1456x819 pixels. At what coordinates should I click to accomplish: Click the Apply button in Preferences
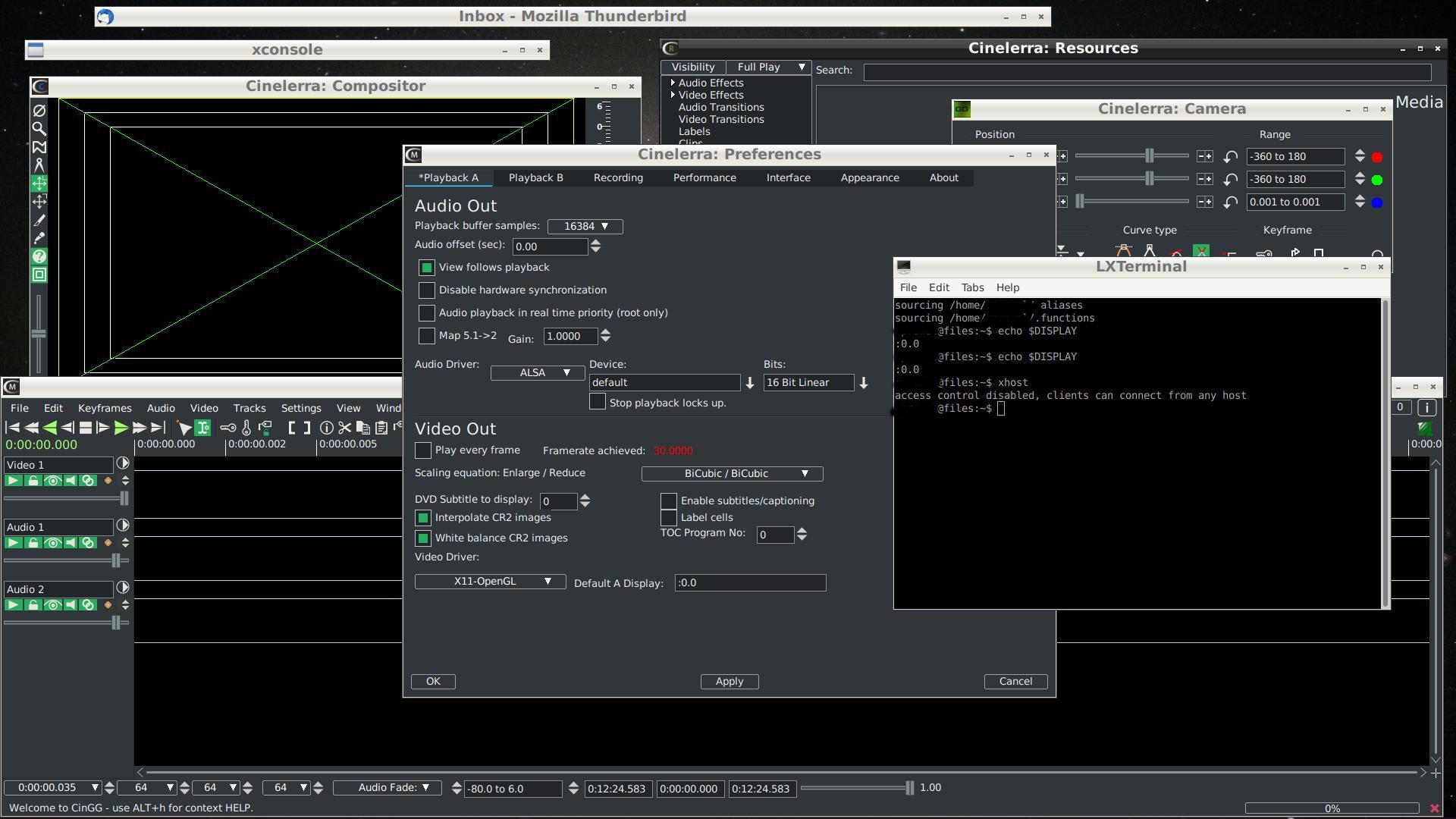click(x=729, y=682)
